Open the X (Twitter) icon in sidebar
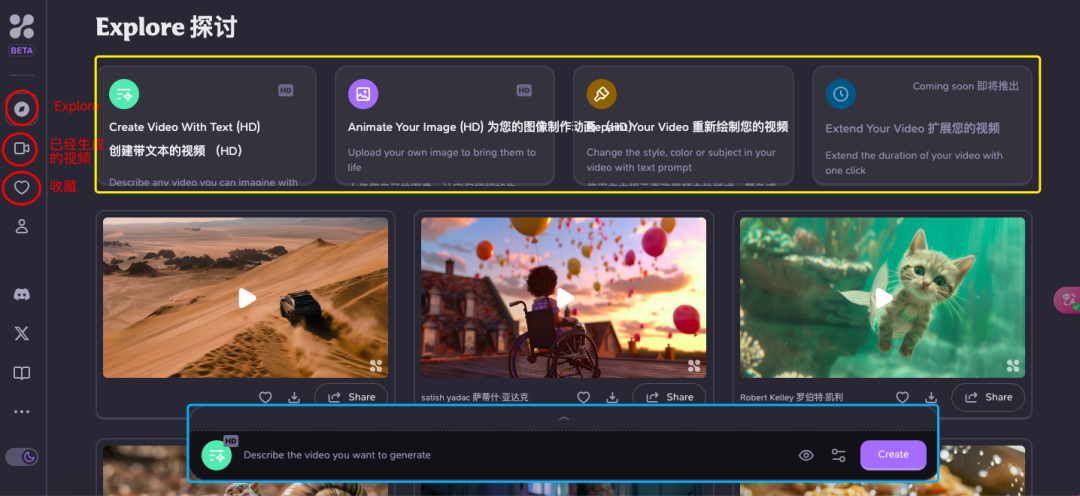 22,334
